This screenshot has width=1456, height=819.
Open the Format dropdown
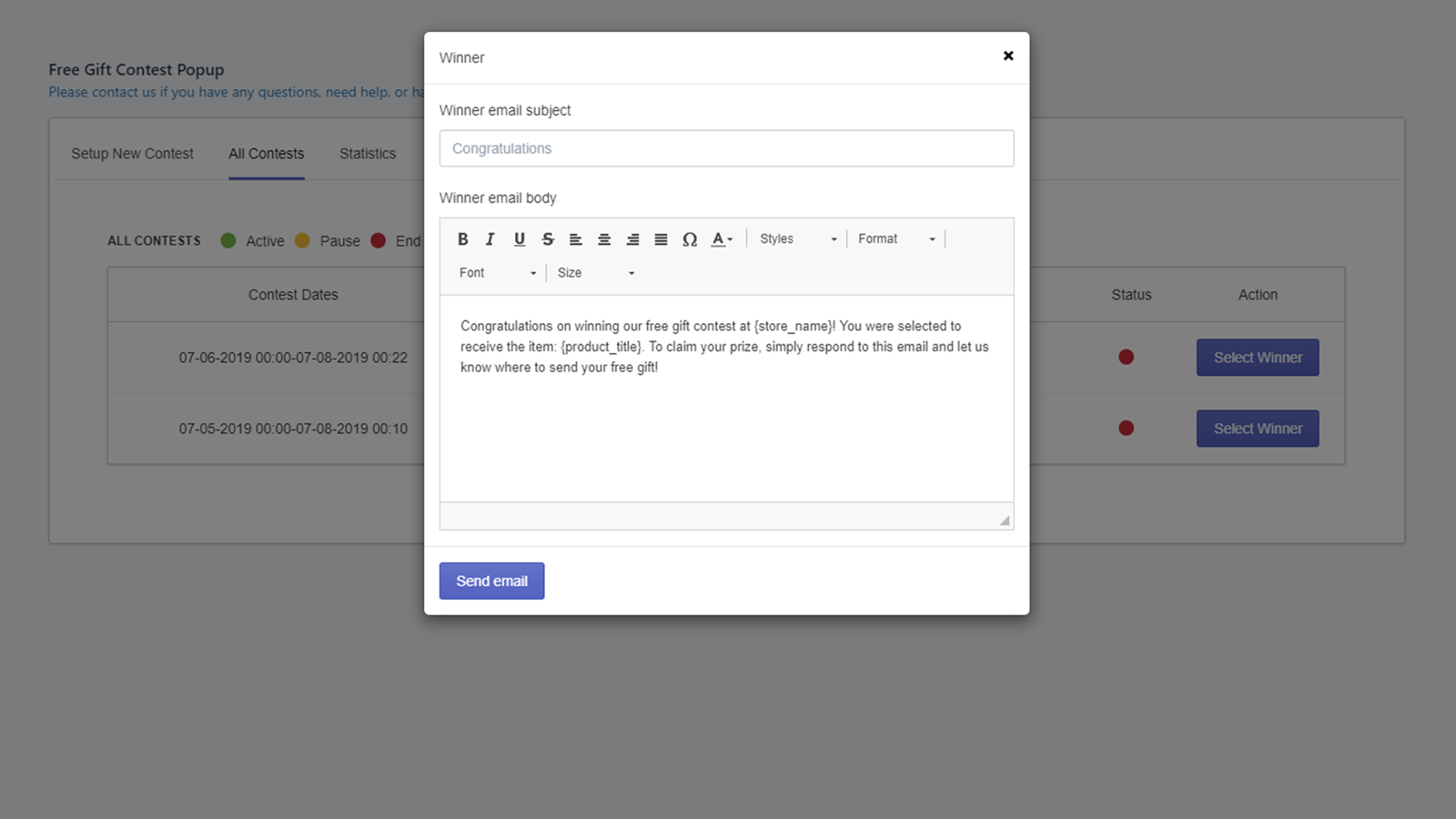(896, 239)
